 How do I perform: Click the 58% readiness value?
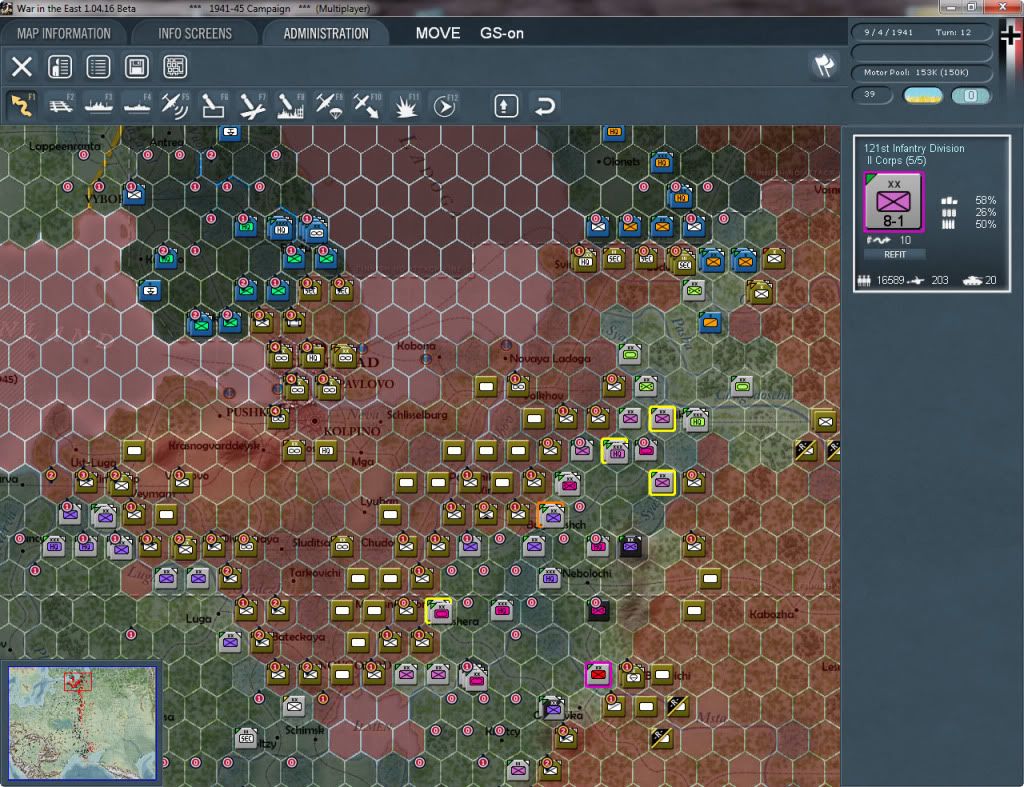tap(985, 200)
